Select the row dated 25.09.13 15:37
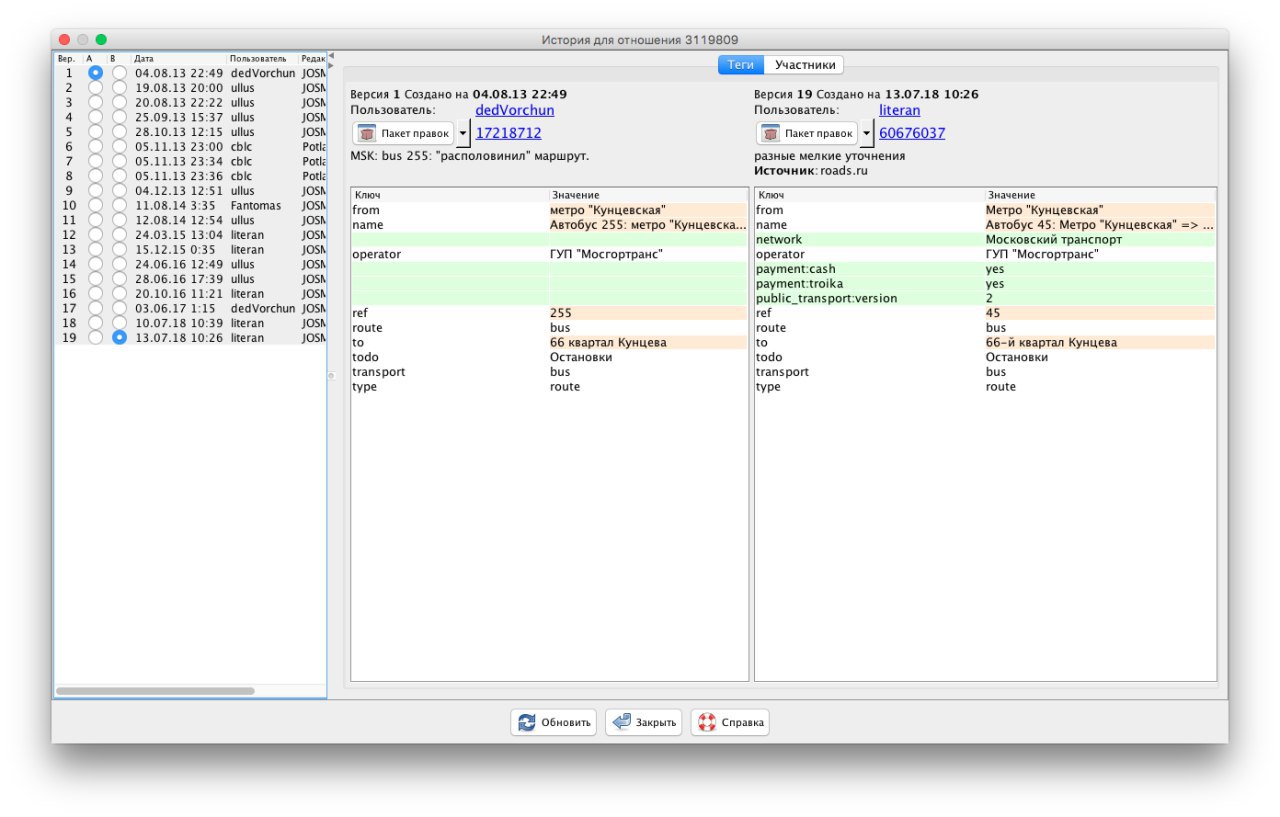 (x=190, y=118)
